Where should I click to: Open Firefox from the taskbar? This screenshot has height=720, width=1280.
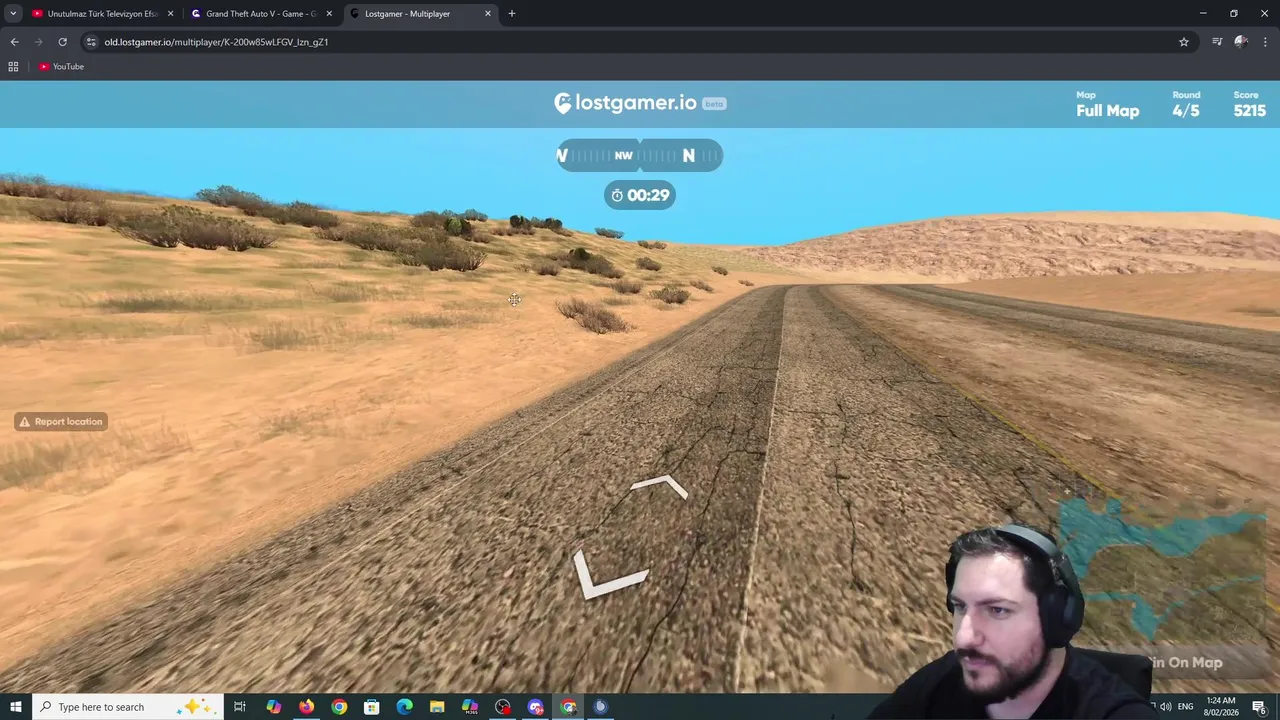(x=306, y=707)
